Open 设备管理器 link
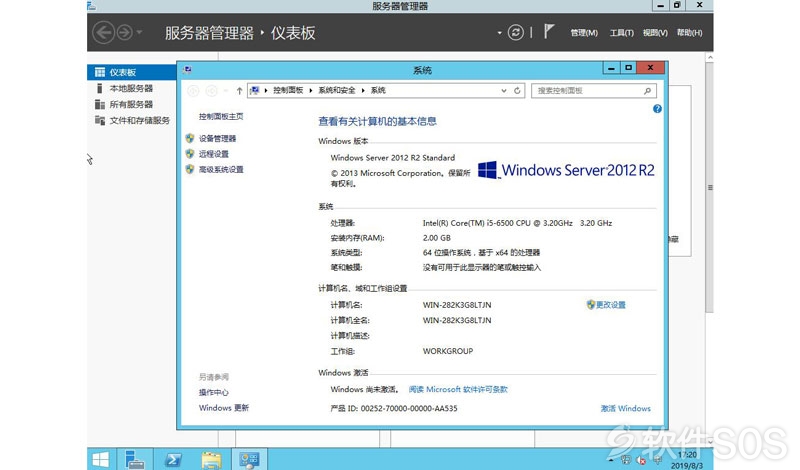The width and height of the screenshot is (800, 470). pyautogui.click(x=217, y=138)
